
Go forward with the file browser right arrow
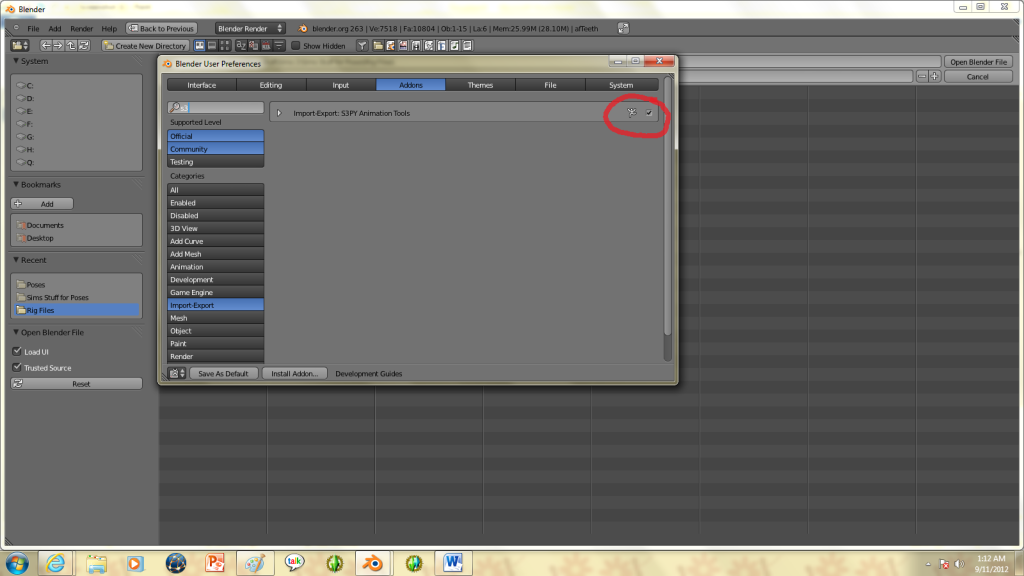coord(58,46)
